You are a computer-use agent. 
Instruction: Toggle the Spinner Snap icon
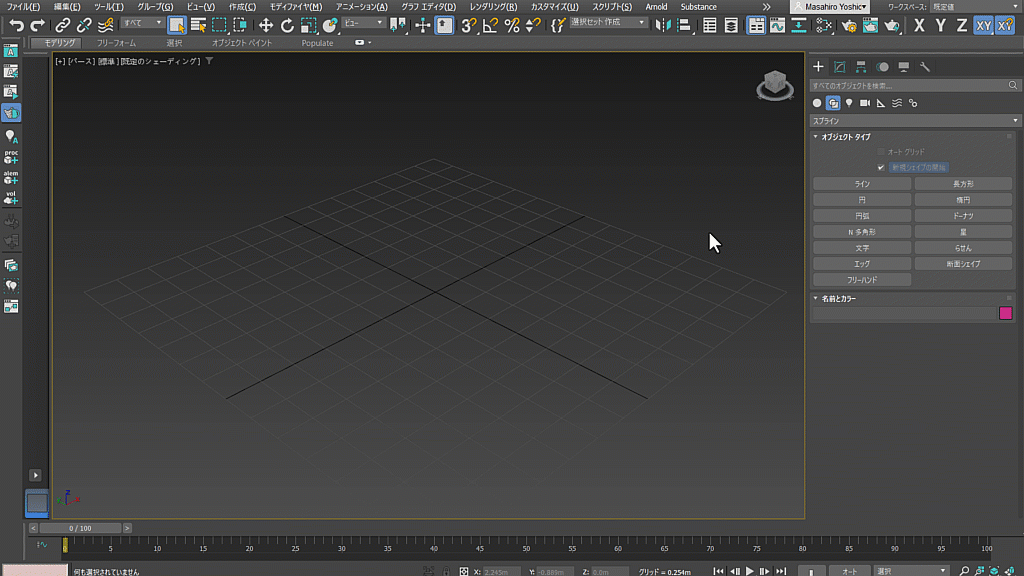(x=533, y=25)
